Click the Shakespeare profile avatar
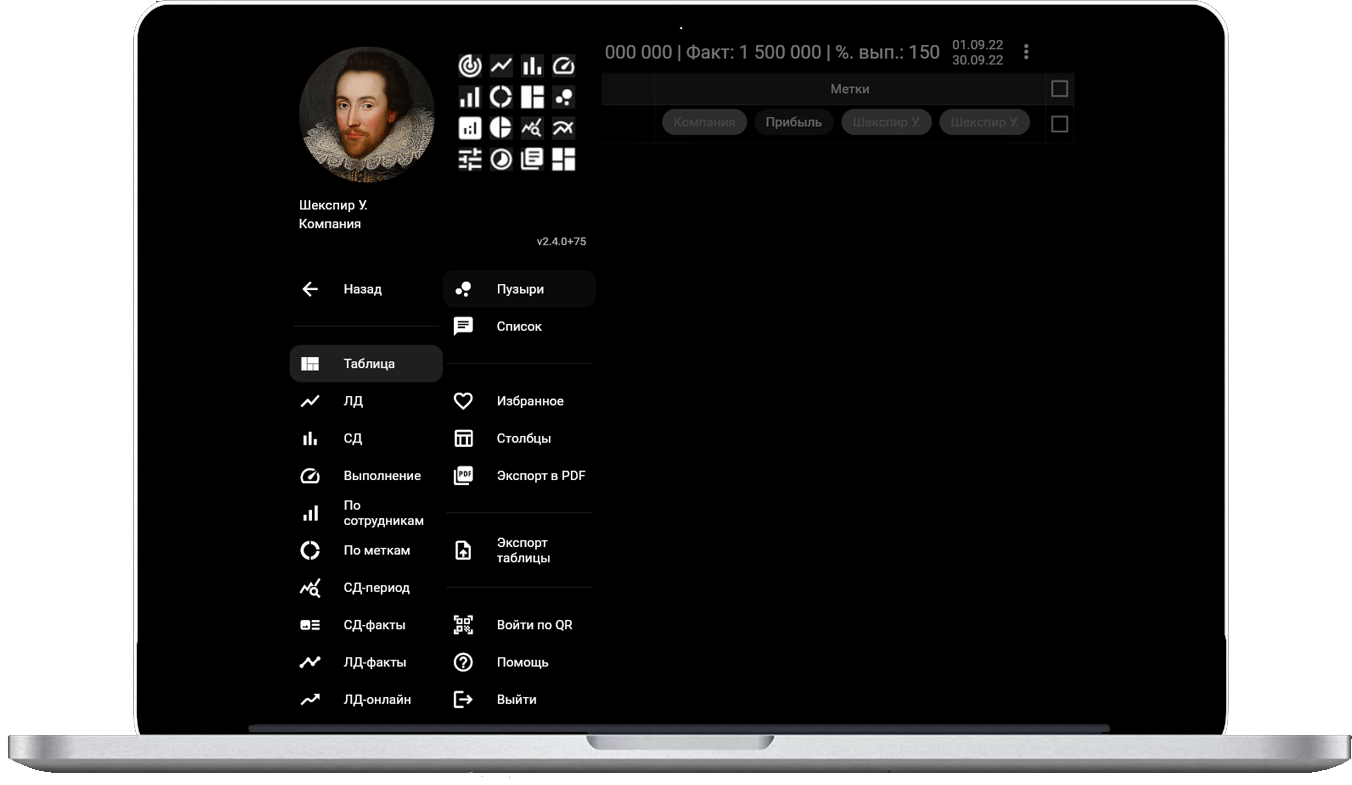Image resolution: width=1352 pixels, height=785 pixels. point(366,114)
